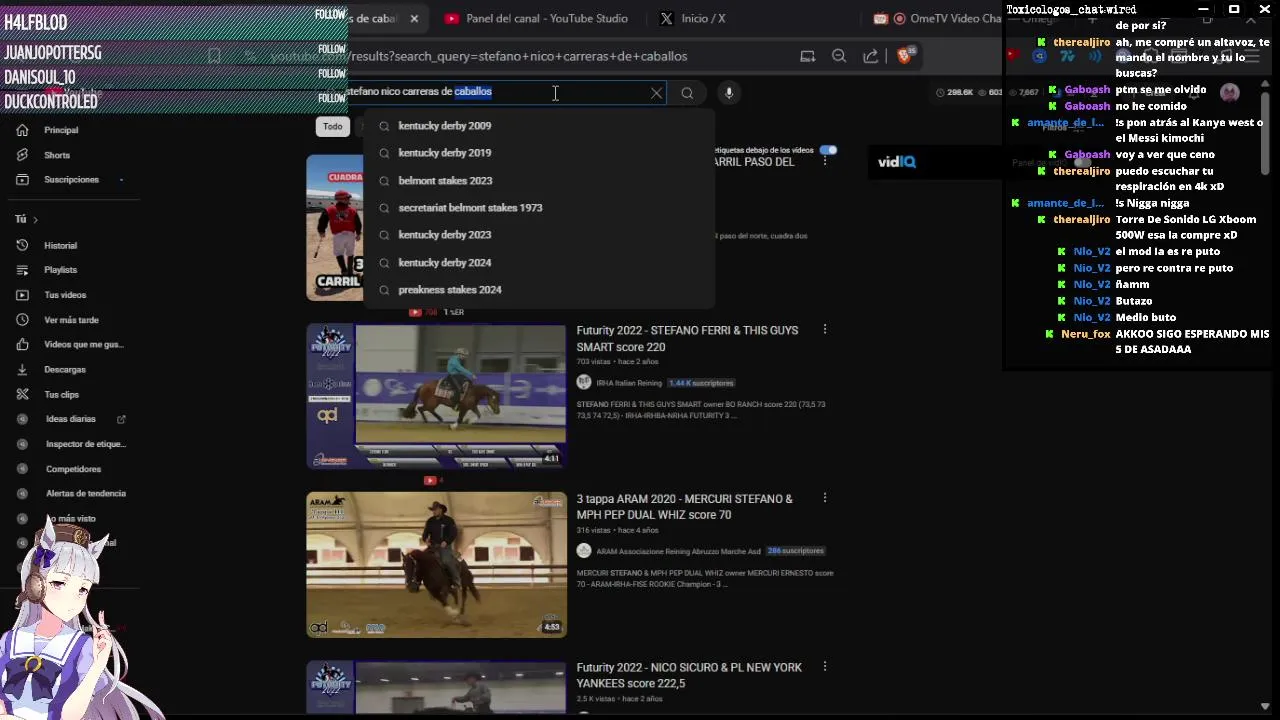This screenshot has width=1280, height=720.
Task: Open Alertas de tendencia in the sidebar
Action: (x=85, y=493)
